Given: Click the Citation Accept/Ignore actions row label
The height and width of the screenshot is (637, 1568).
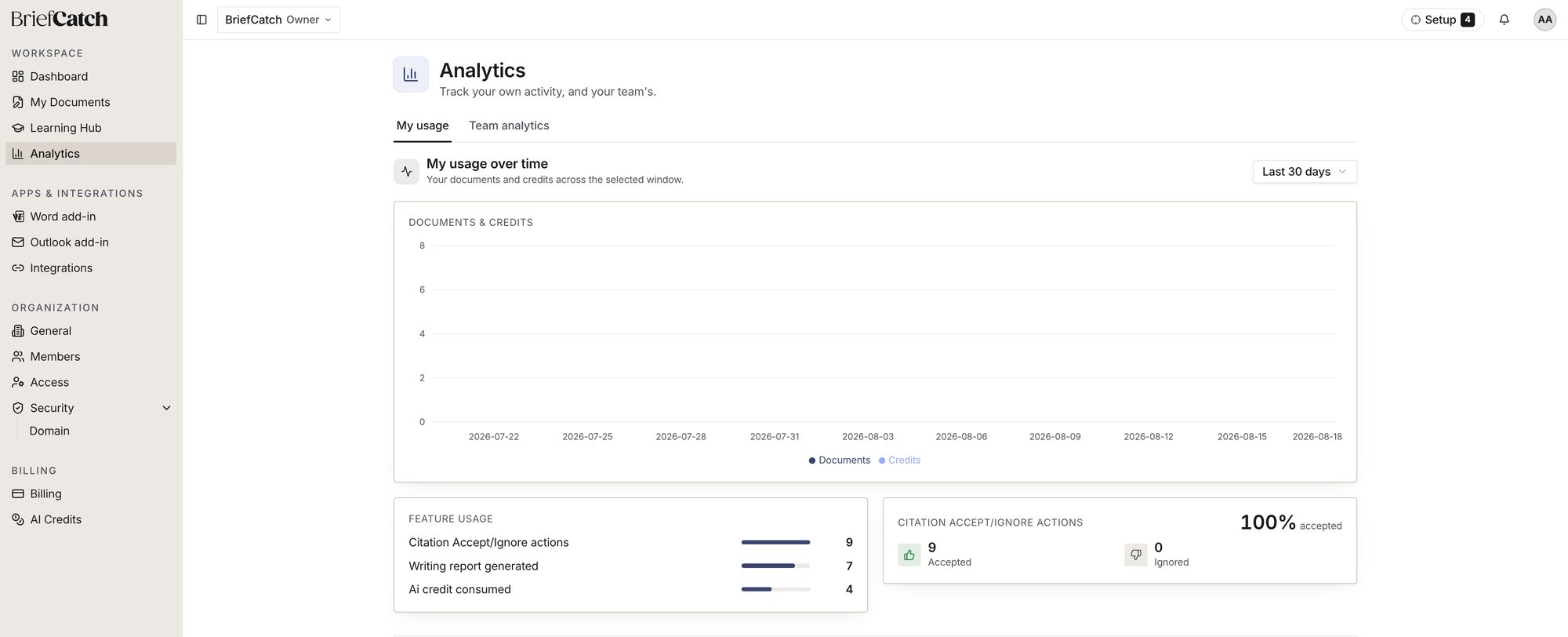Looking at the screenshot, I should coord(488,543).
